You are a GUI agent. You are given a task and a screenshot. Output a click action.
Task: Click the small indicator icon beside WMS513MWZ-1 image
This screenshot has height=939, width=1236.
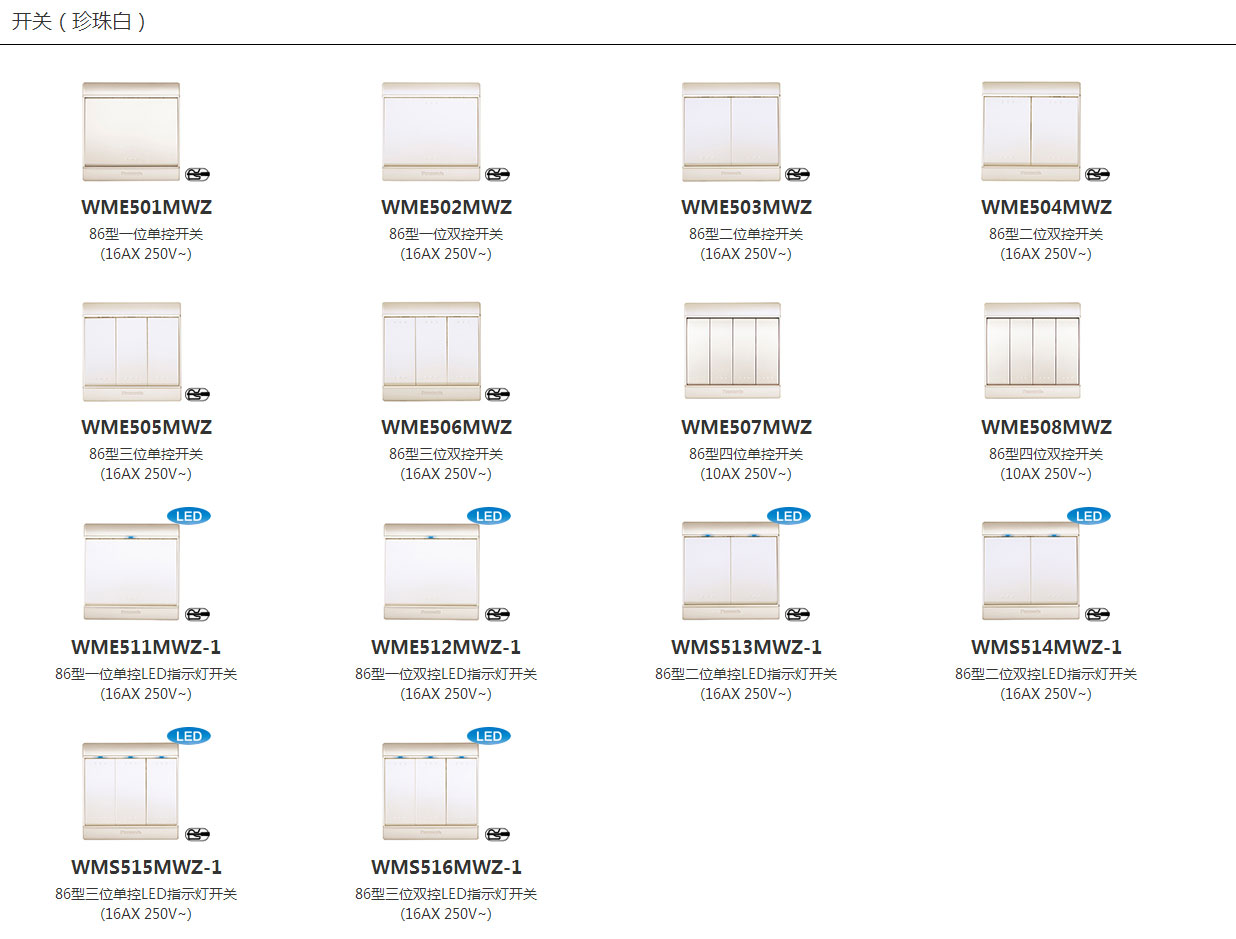pos(798,614)
